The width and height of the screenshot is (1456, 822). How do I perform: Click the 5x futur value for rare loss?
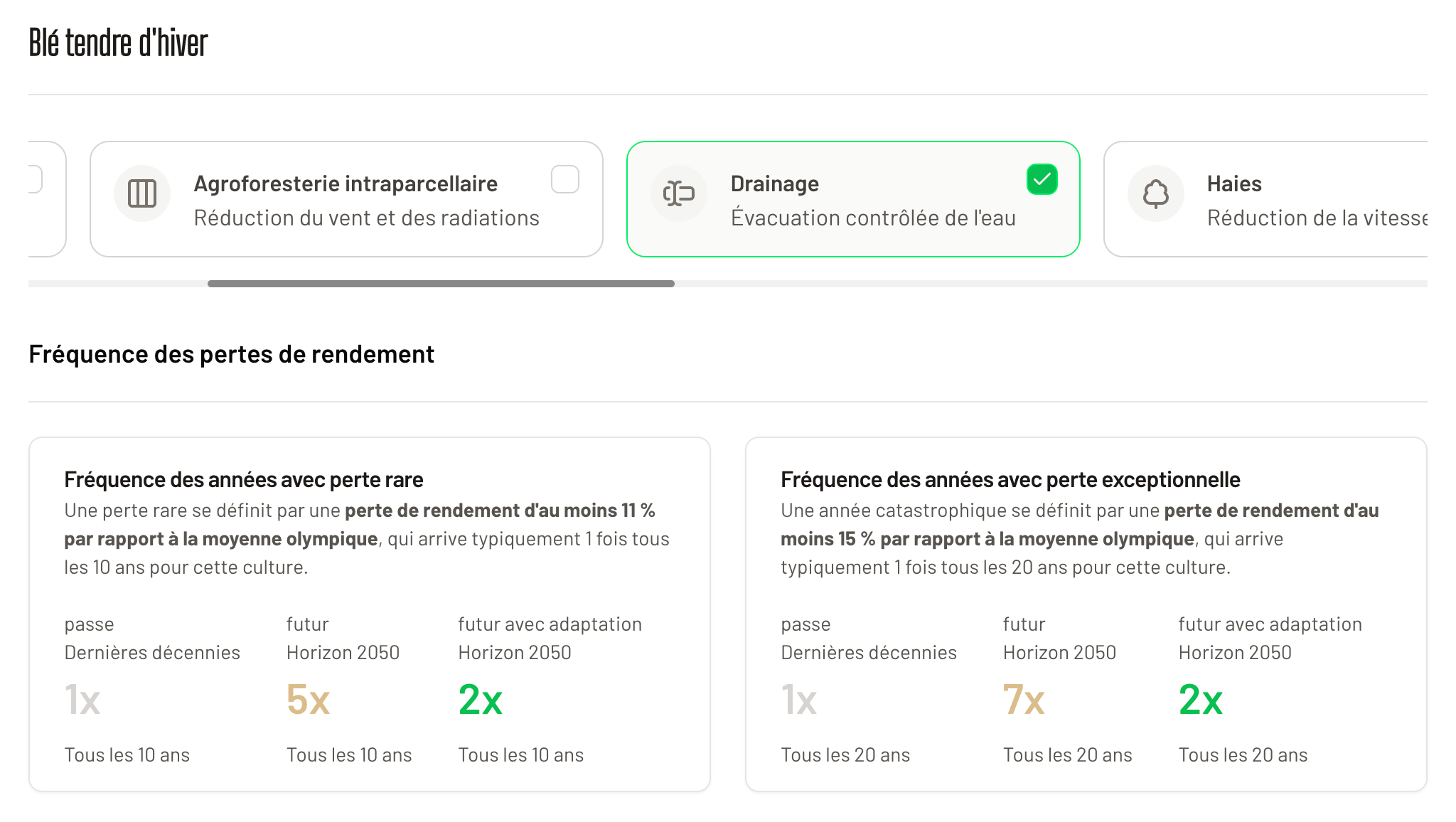pyautogui.click(x=308, y=700)
